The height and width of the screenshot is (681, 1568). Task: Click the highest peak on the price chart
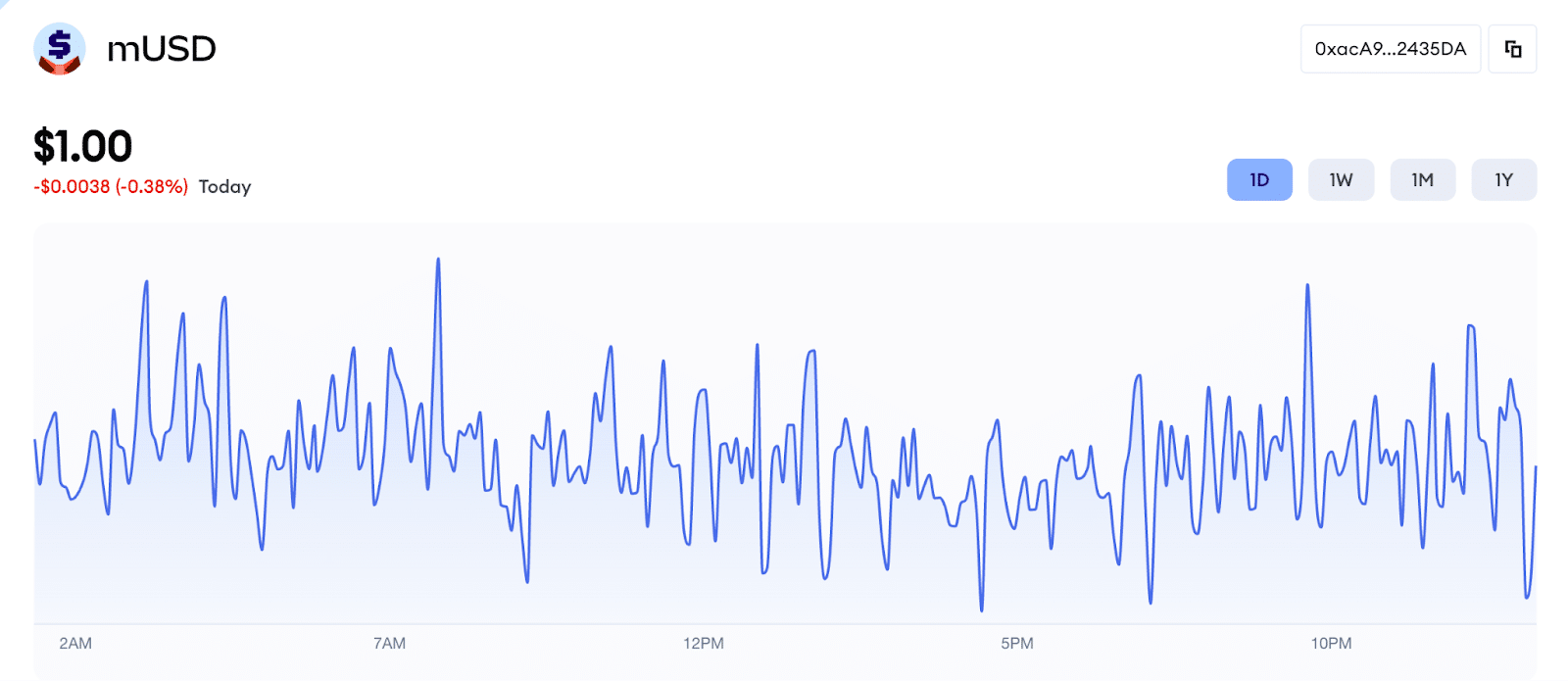click(x=438, y=260)
